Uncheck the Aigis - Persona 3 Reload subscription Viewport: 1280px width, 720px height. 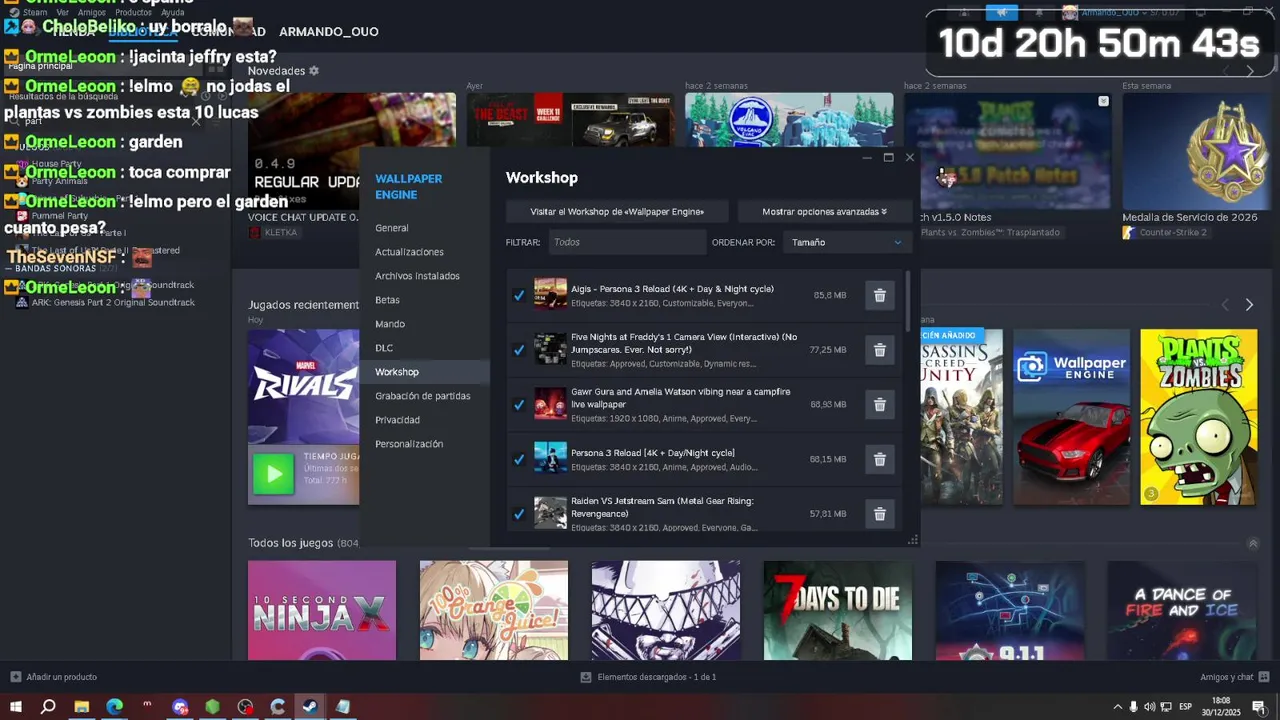[518, 296]
